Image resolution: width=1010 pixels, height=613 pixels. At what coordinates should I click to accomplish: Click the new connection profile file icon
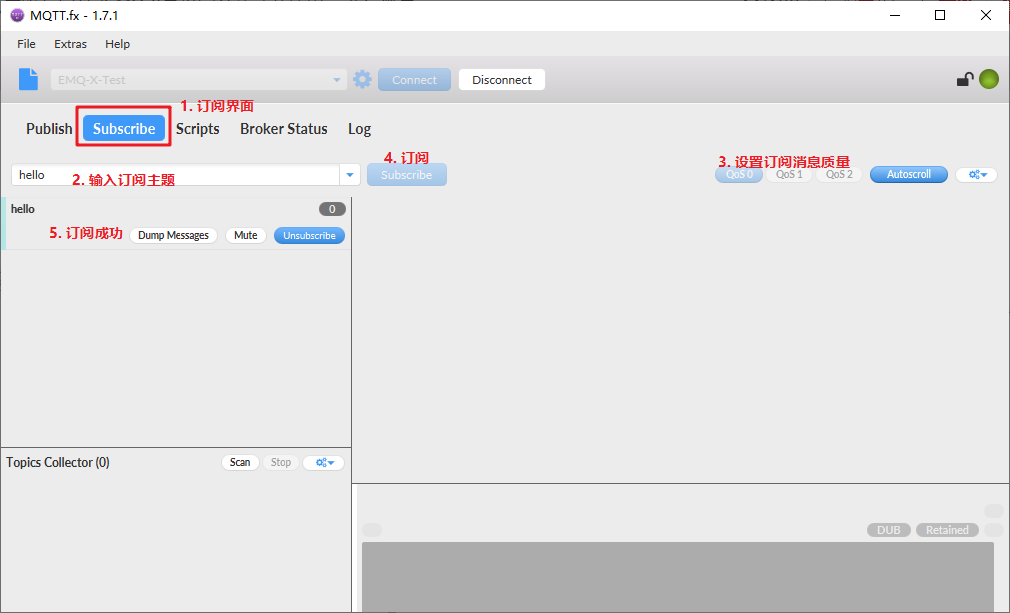click(x=28, y=79)
